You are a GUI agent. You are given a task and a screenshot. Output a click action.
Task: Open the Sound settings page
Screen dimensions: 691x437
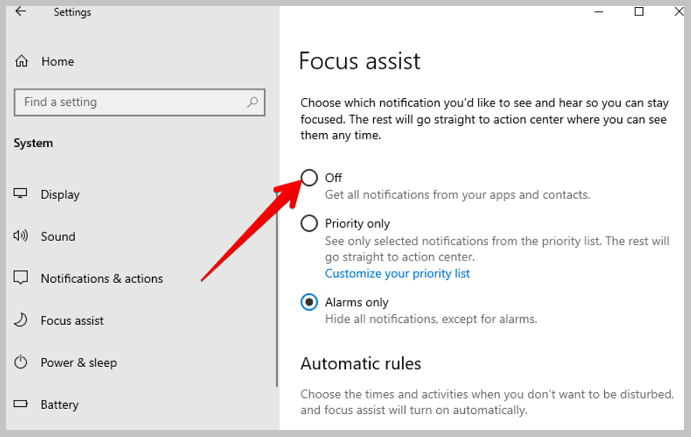(58, 237)
